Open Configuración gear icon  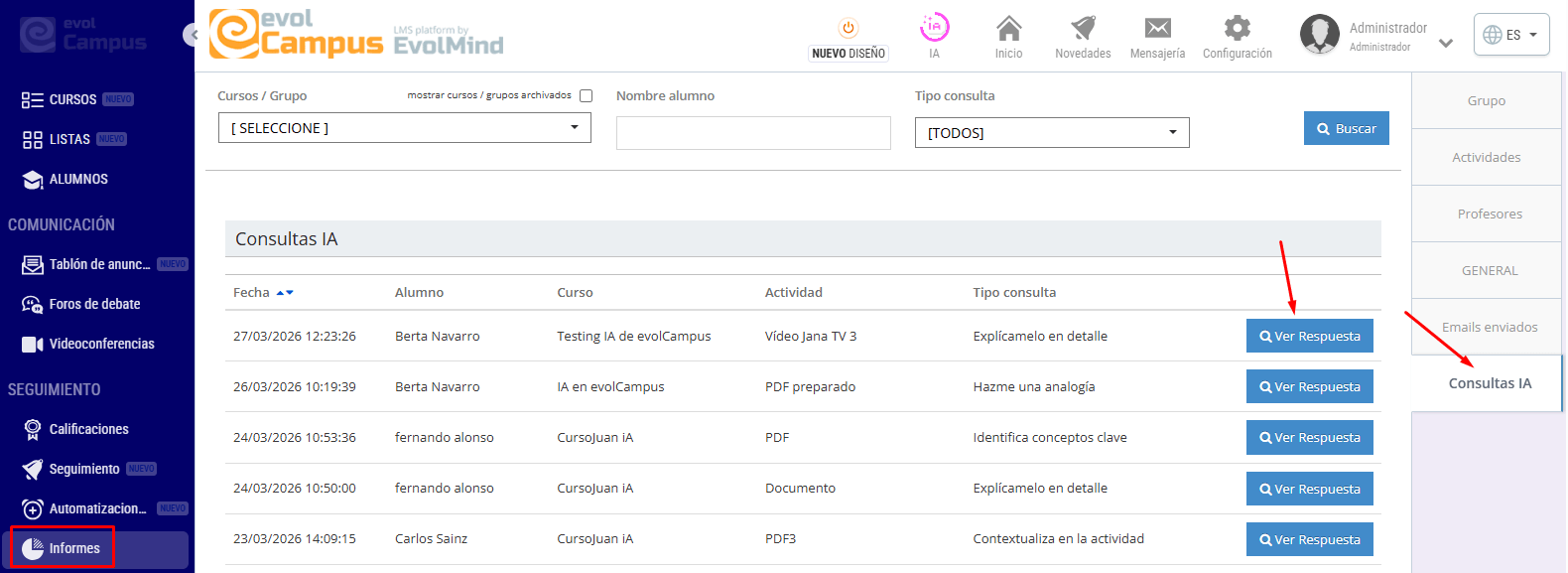pos(1238,28)
